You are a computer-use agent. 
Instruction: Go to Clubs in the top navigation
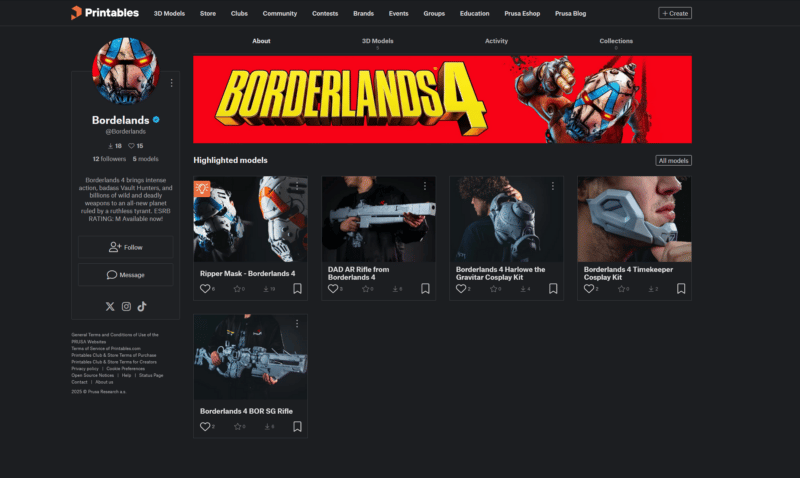239,13
